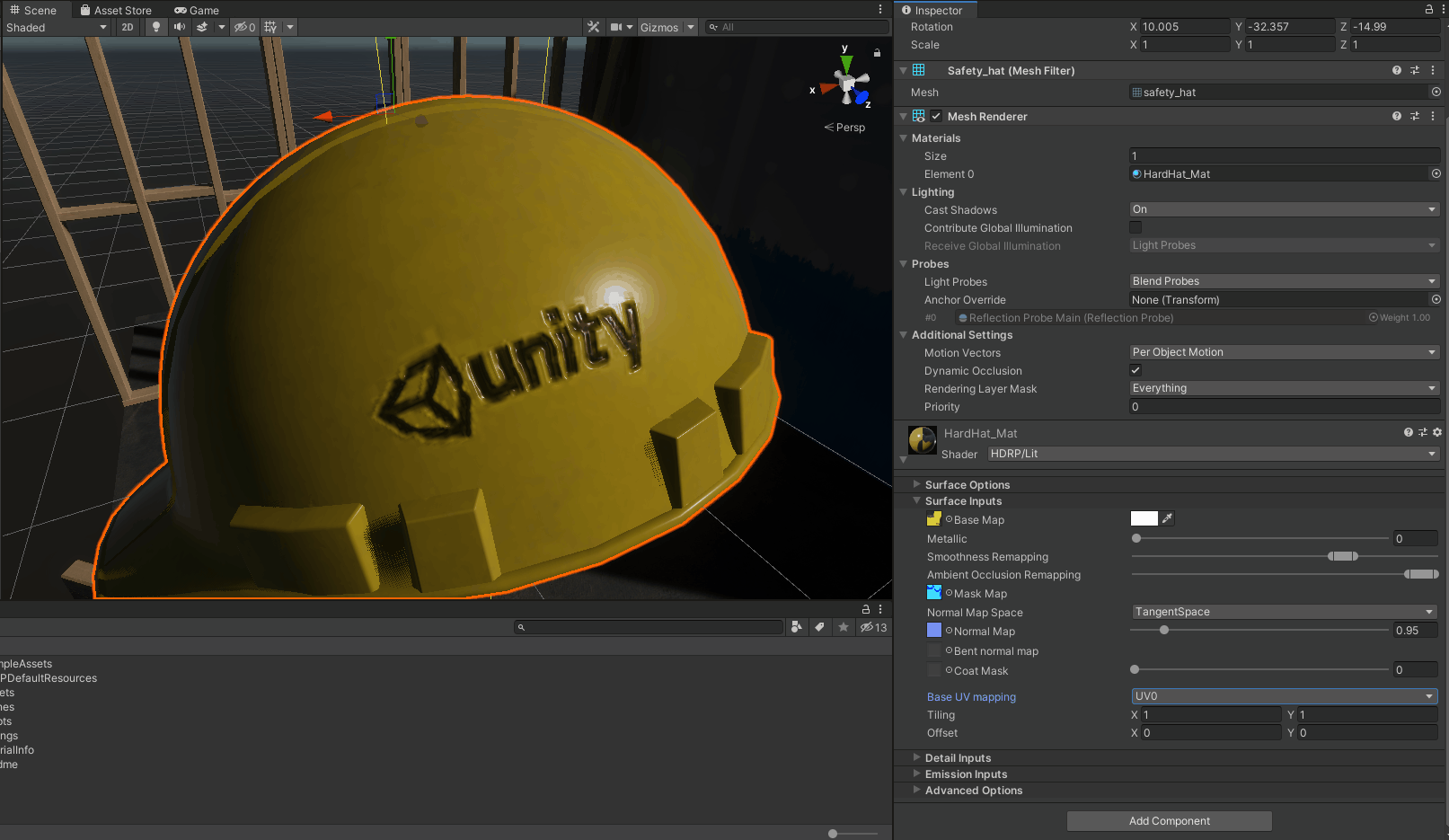Adjust the Normal Map strength slider
Screen dimensions: 1449x840
click(x=1164, y=630)
